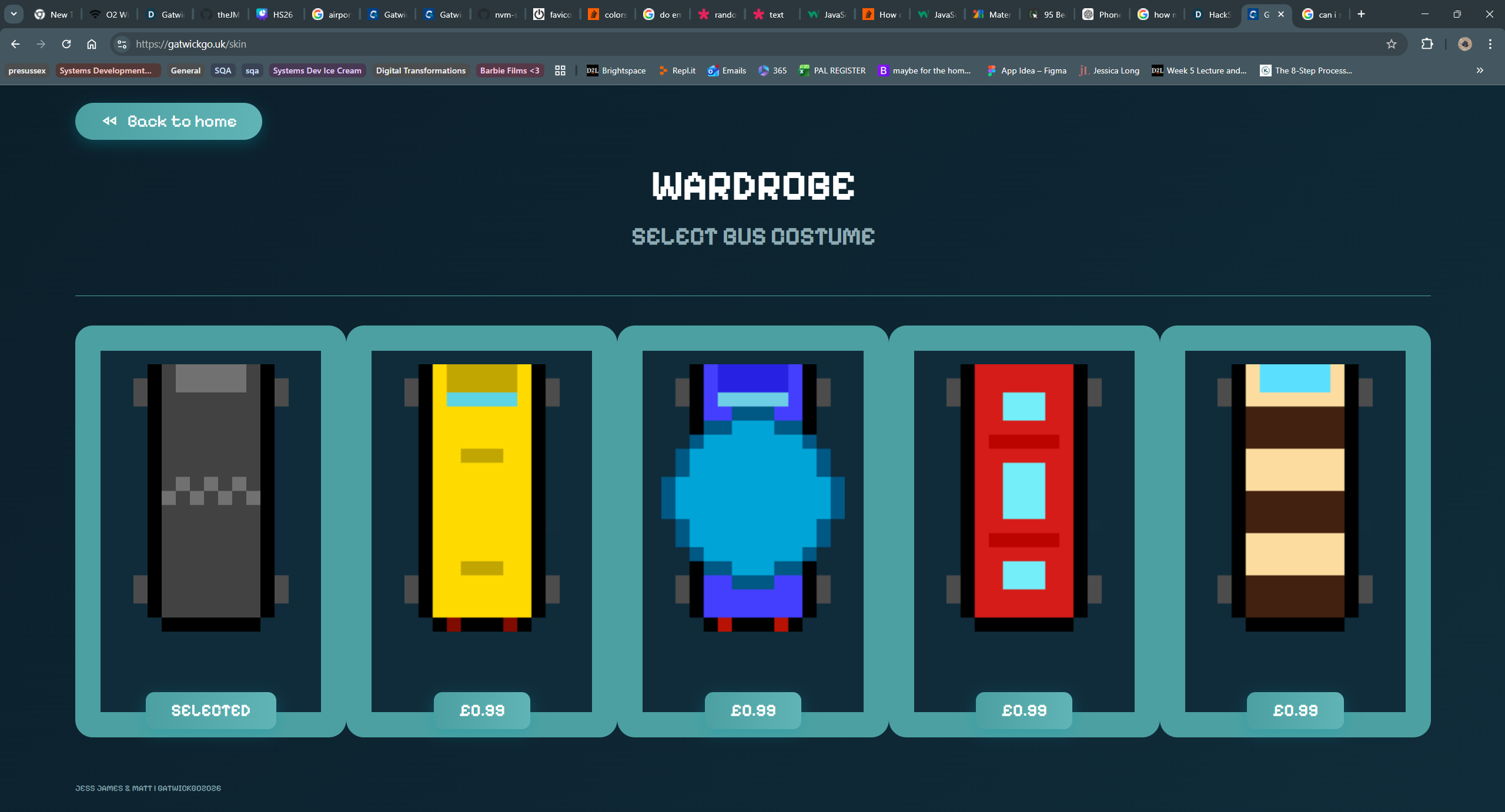1505x812 pixels.
Task: Open the Chrome three-dot menu
Action: tap(1490, 44)
